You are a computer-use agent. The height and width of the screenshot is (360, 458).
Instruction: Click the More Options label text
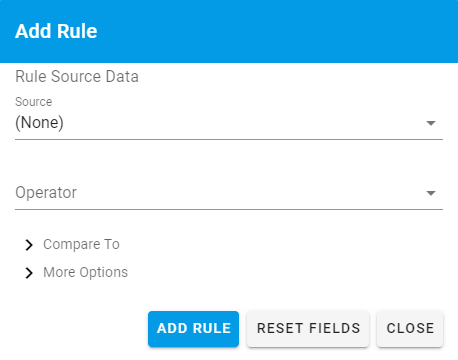coord(86,272)
